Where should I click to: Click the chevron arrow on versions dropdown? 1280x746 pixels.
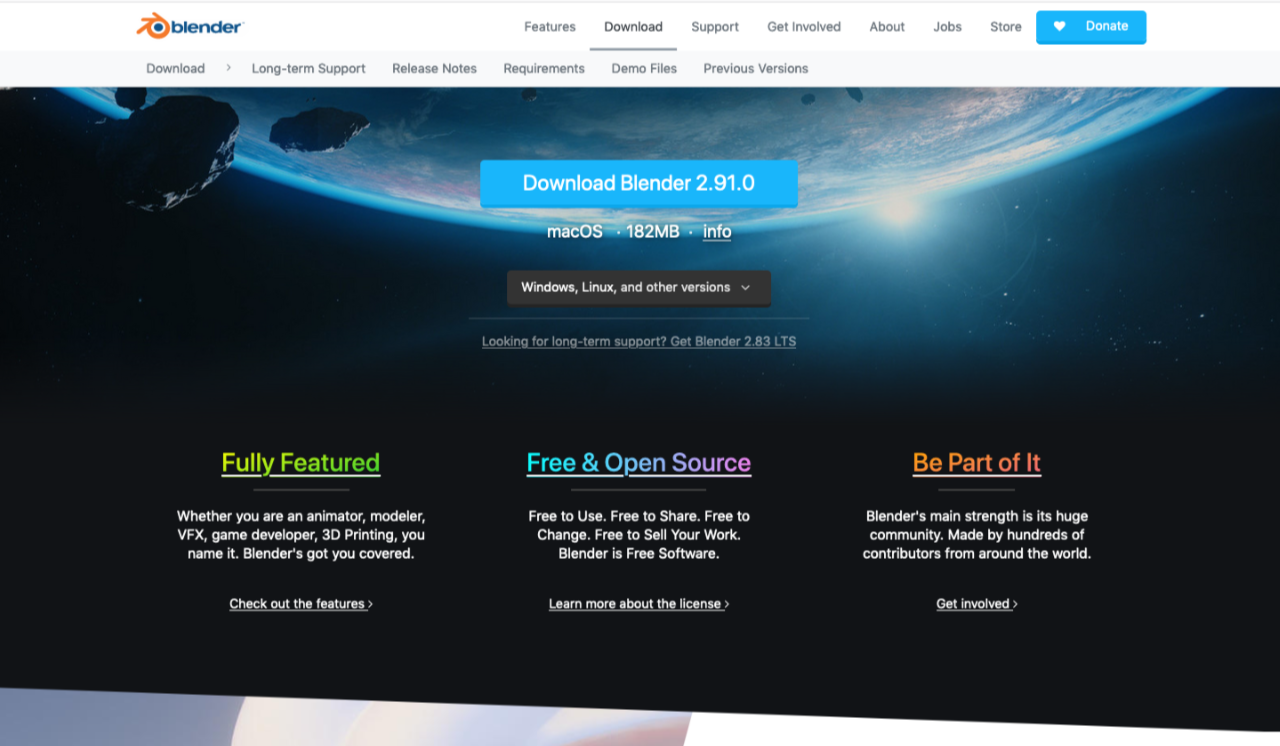745,288
